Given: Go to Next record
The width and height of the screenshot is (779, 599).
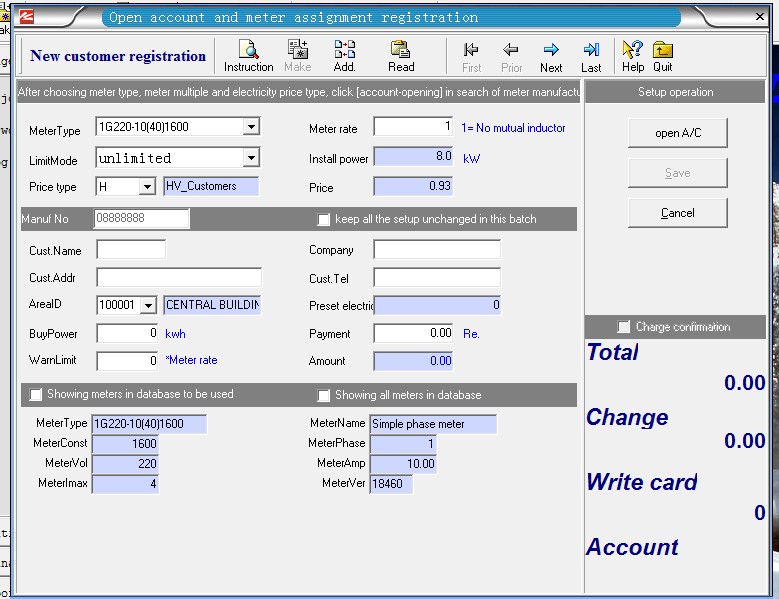Looking at the screenshot, I should click(x=551, y=57).
